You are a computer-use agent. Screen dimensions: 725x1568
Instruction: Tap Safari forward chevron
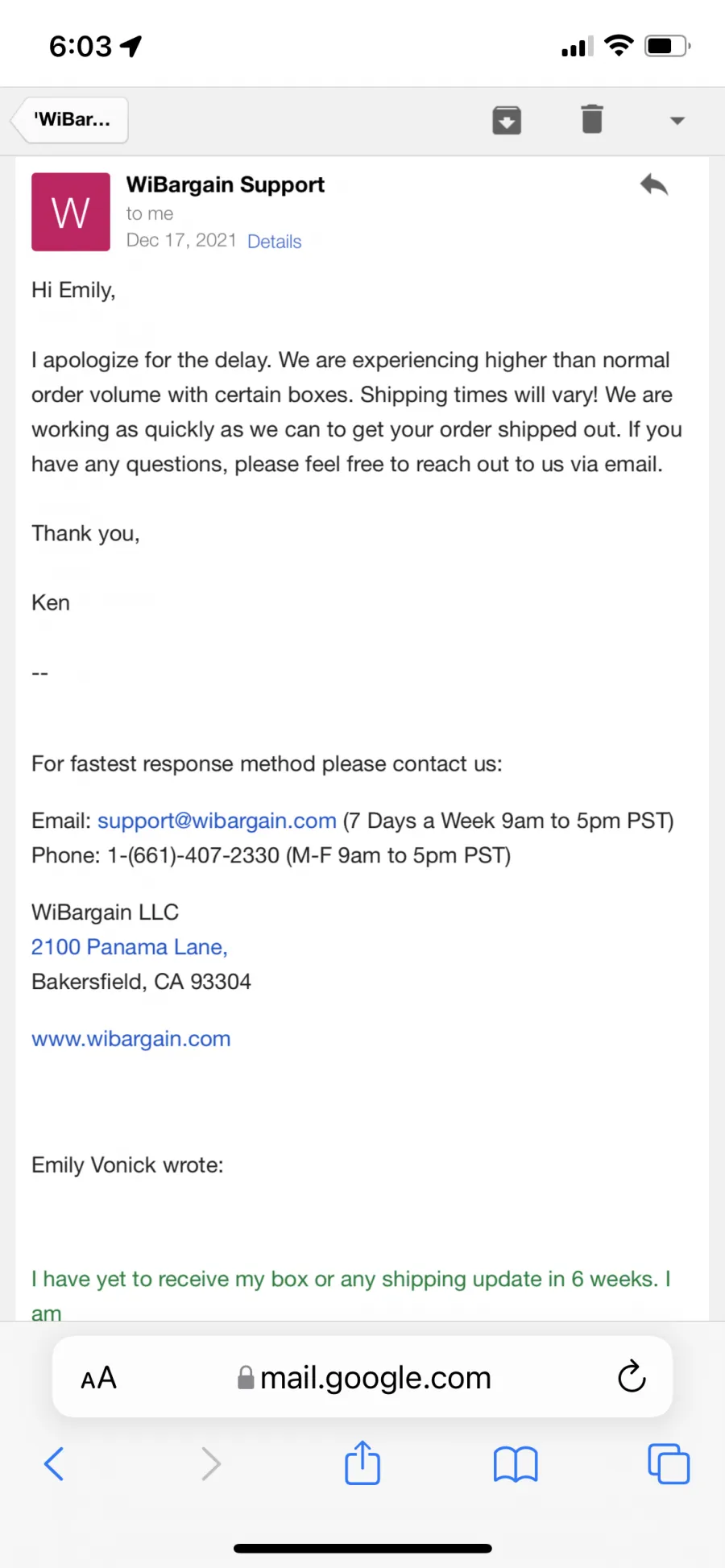click(210, 1463)
